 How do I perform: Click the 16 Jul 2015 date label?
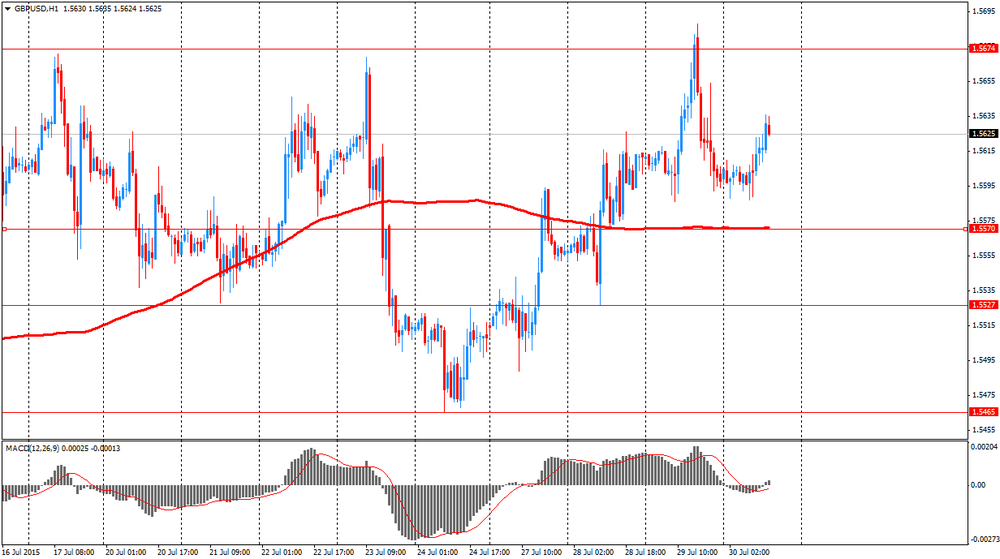pos(20,552)
